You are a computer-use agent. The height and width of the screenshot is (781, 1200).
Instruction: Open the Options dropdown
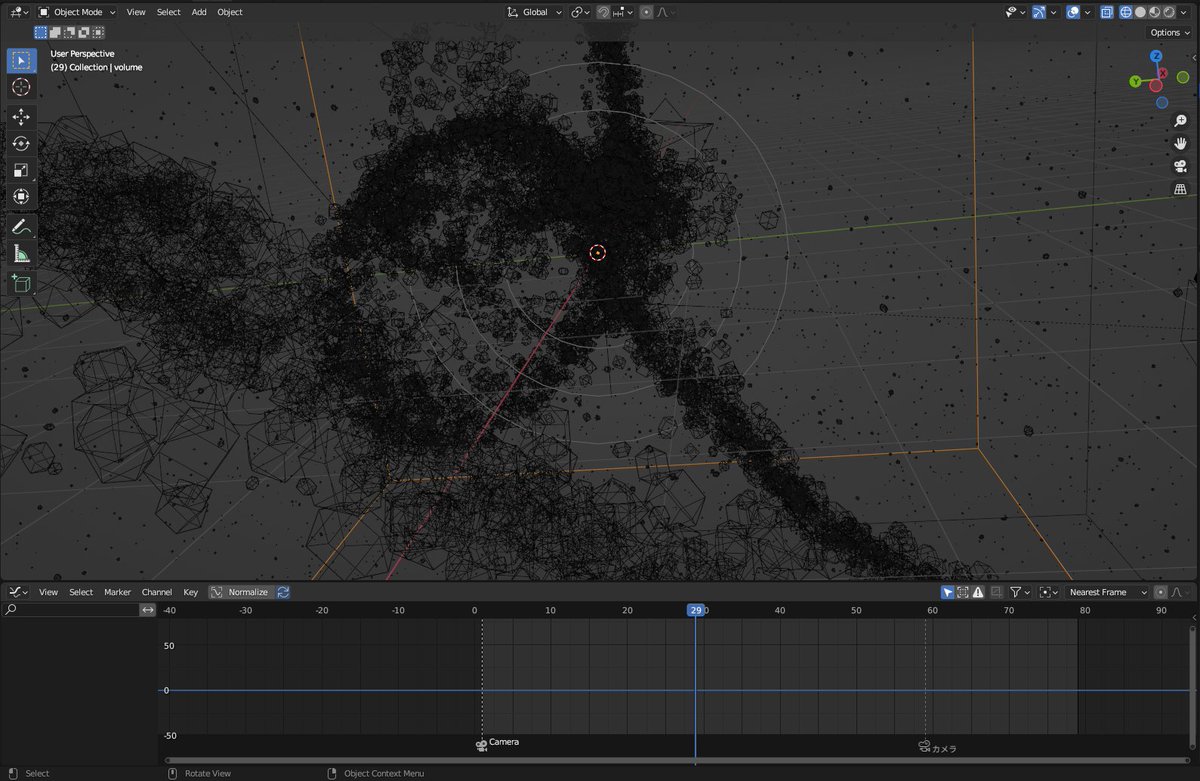click(1171, 32)
